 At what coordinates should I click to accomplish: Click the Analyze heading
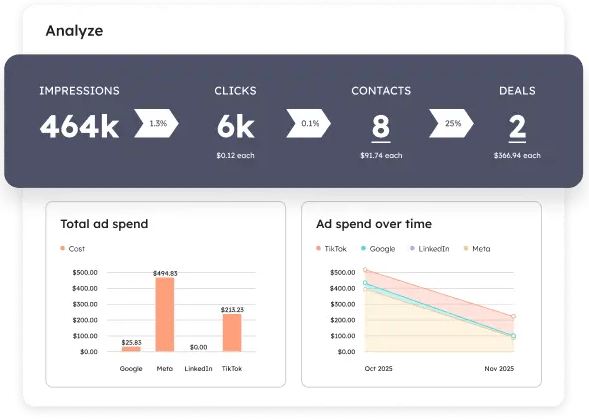click(74, 31)
